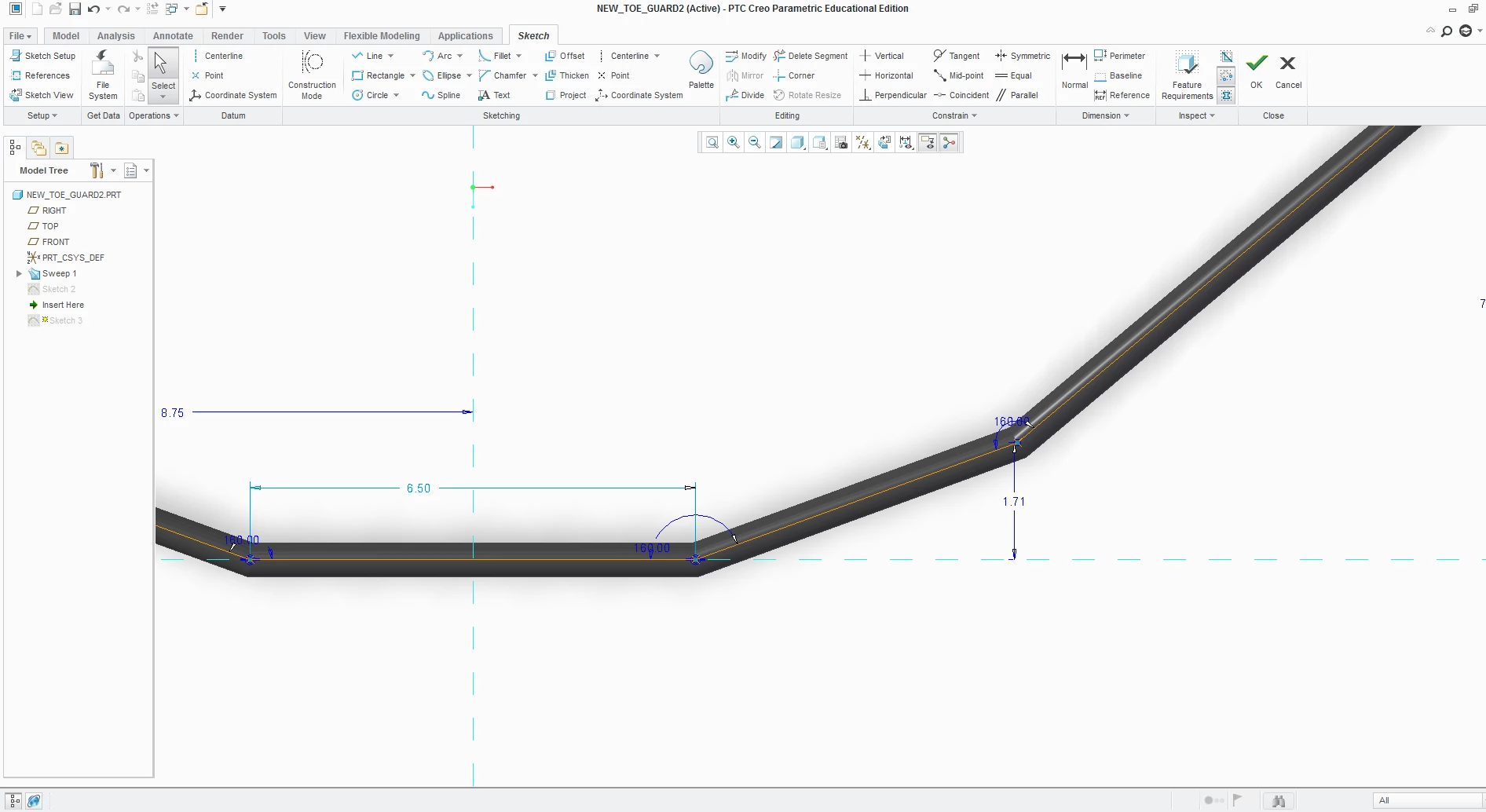
Task: Click the Offset tool
Action: click(565, 56)
